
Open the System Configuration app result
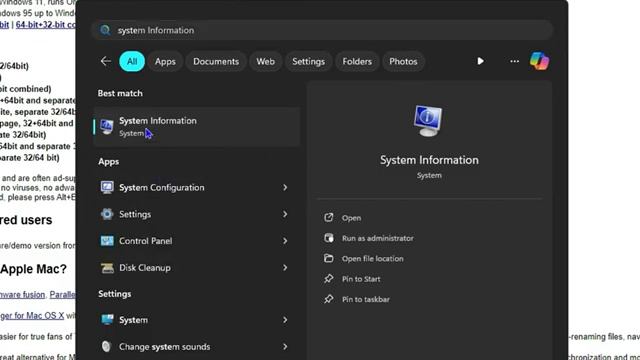[x=197, y=187]
